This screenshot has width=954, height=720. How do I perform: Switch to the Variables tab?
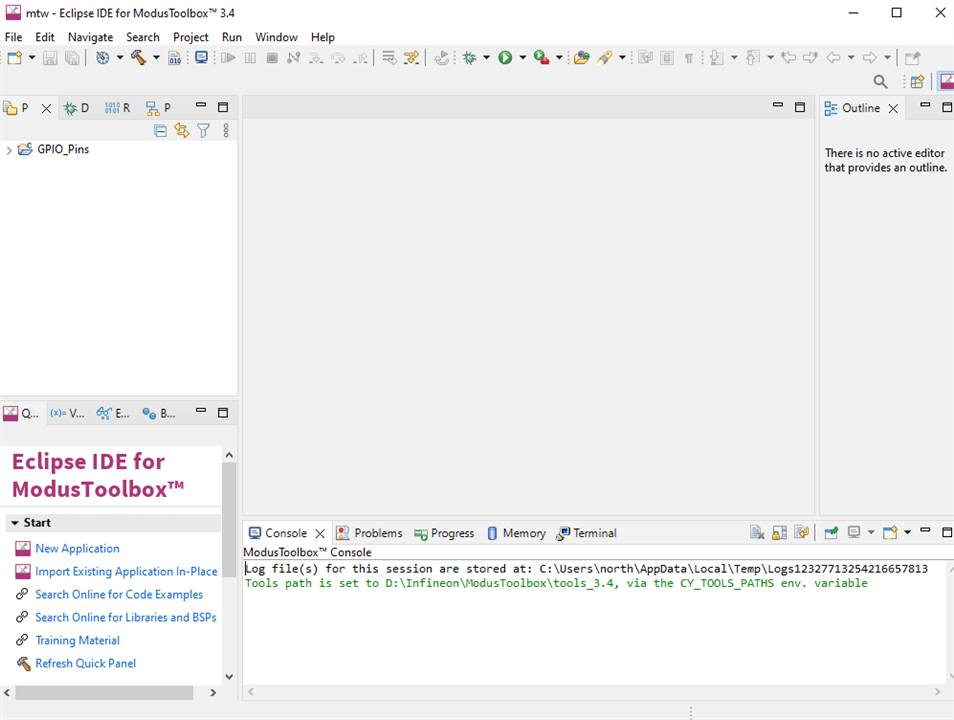tap(68, 413)
